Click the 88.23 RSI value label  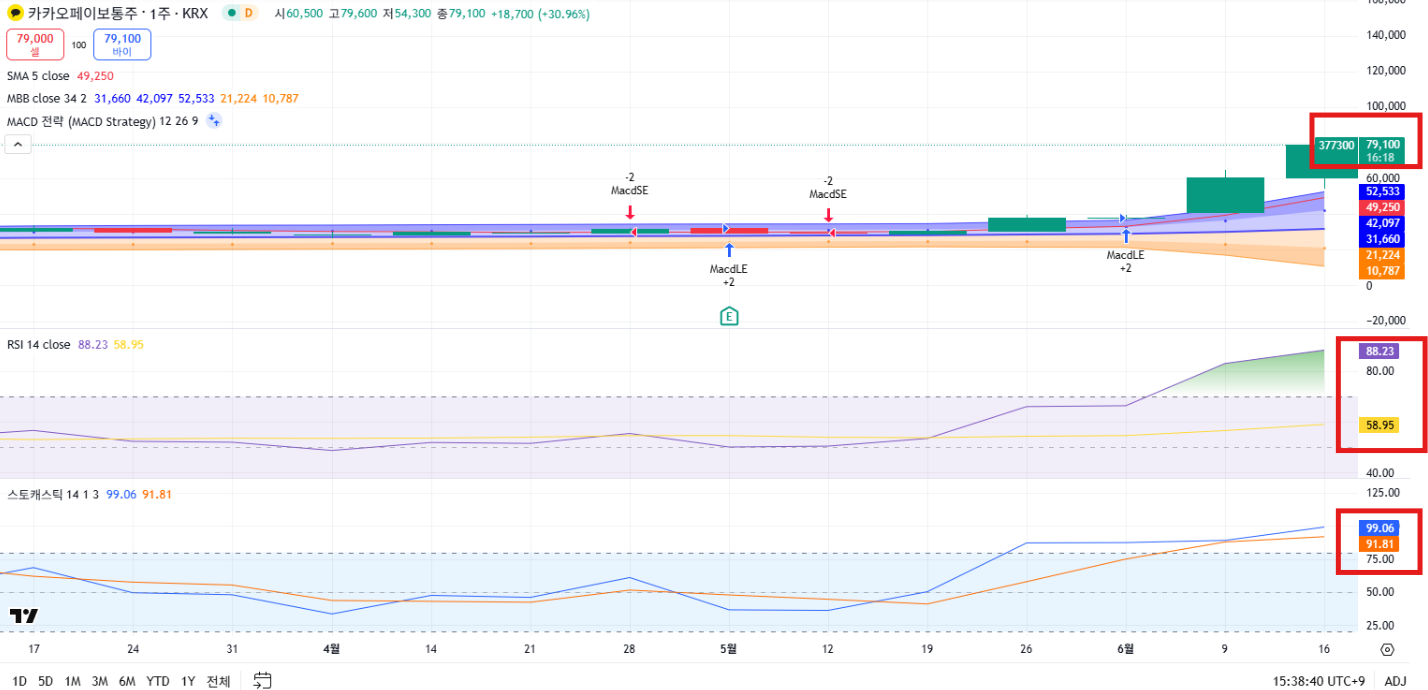coord(1379,351)
